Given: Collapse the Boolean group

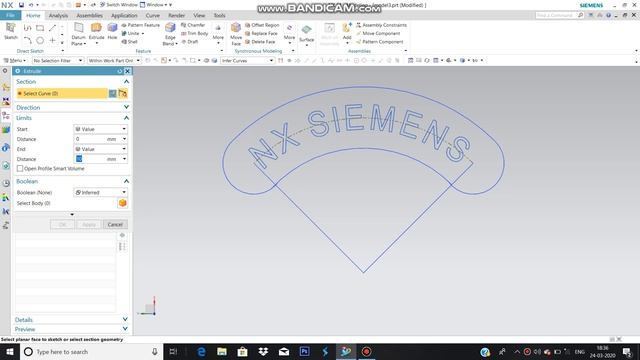Looking at the screenshot, I should 126,181.
